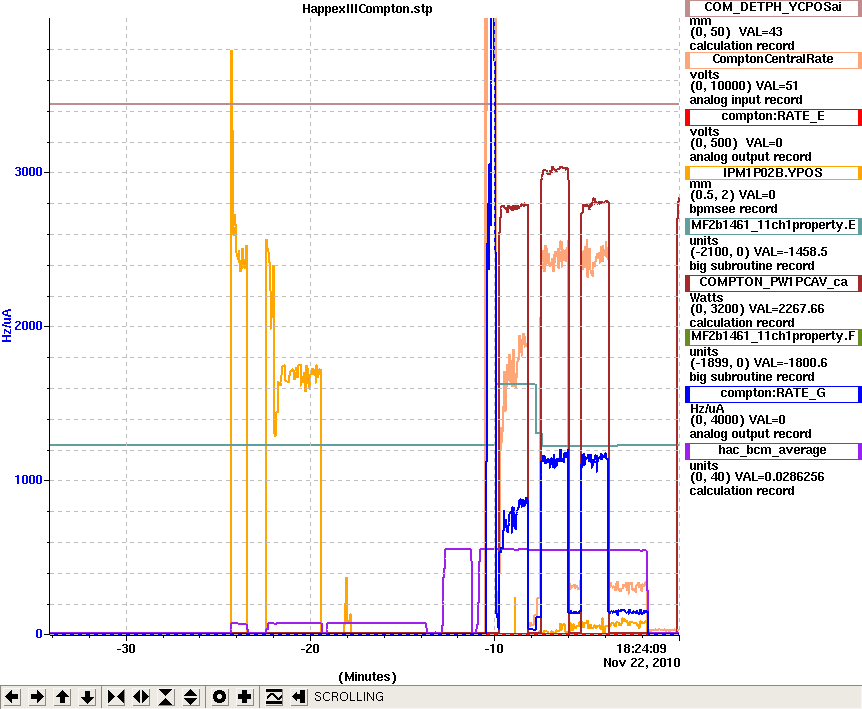Select the compton:RATE_E curve legend
The height and width of the screenshot is (709, 862).
pos(773,117)
